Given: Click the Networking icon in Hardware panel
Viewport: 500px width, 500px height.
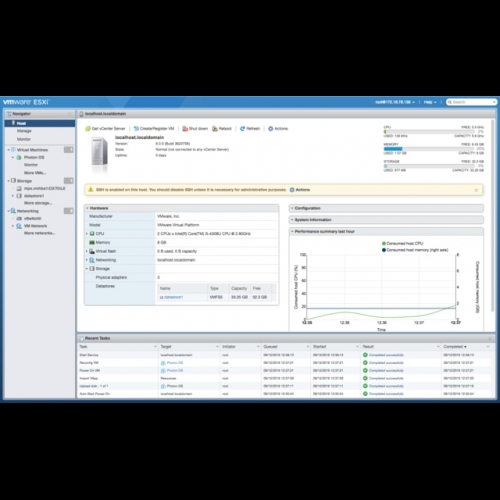Looking at the screenshot, I should (92, 260).
